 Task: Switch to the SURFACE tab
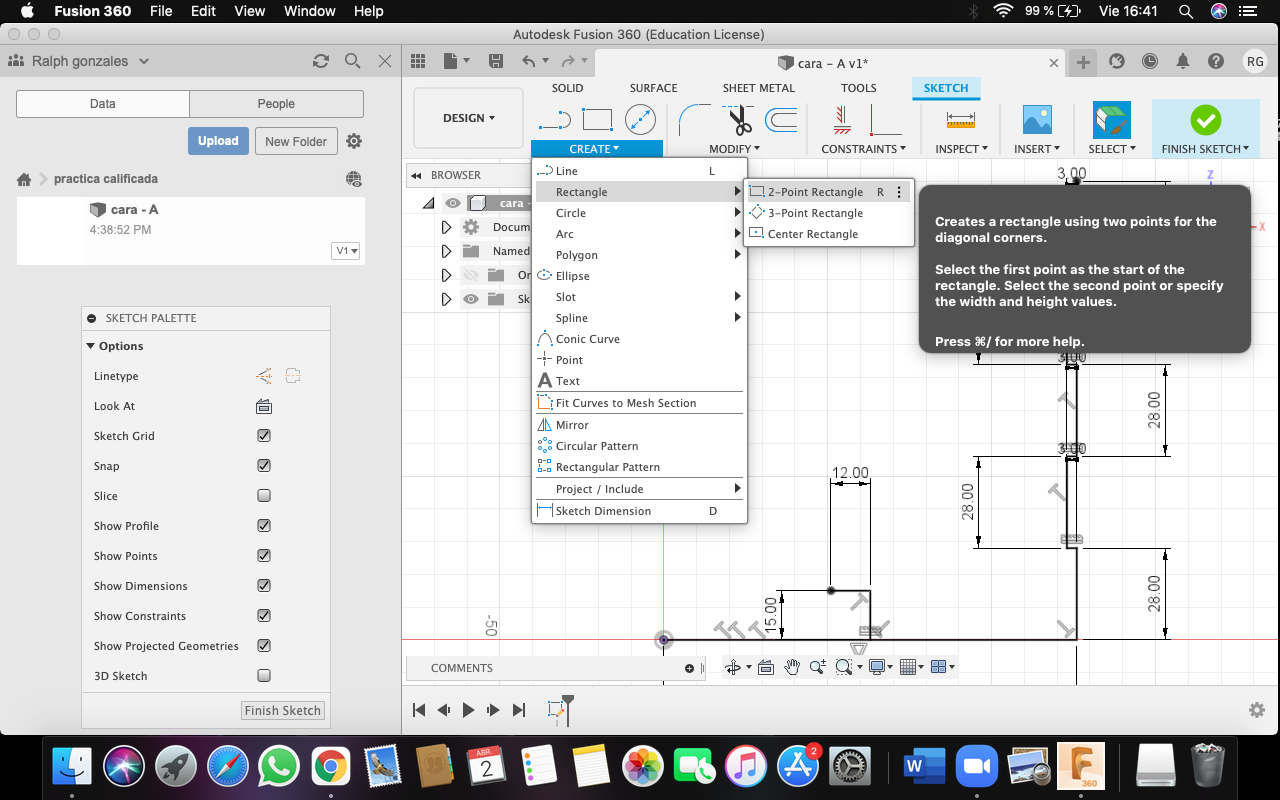[653, 88]
